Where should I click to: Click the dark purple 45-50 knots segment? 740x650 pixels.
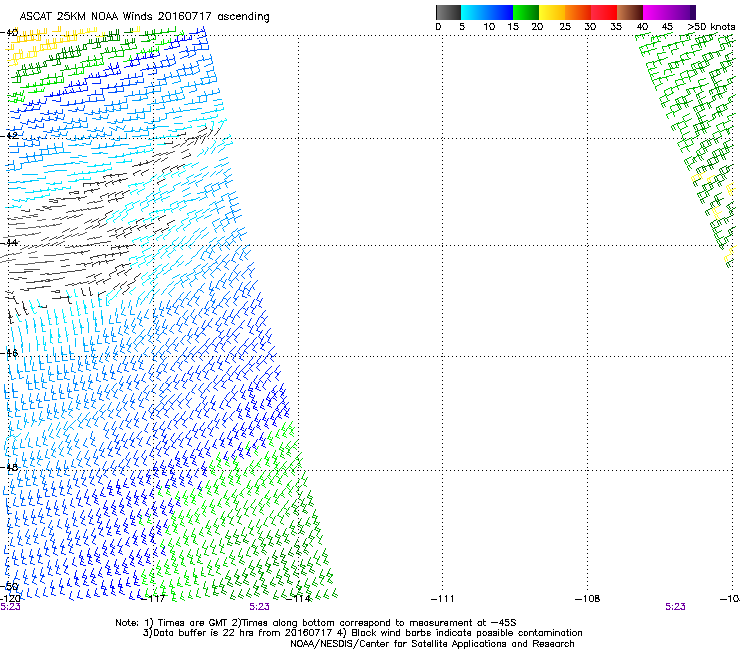682,12
